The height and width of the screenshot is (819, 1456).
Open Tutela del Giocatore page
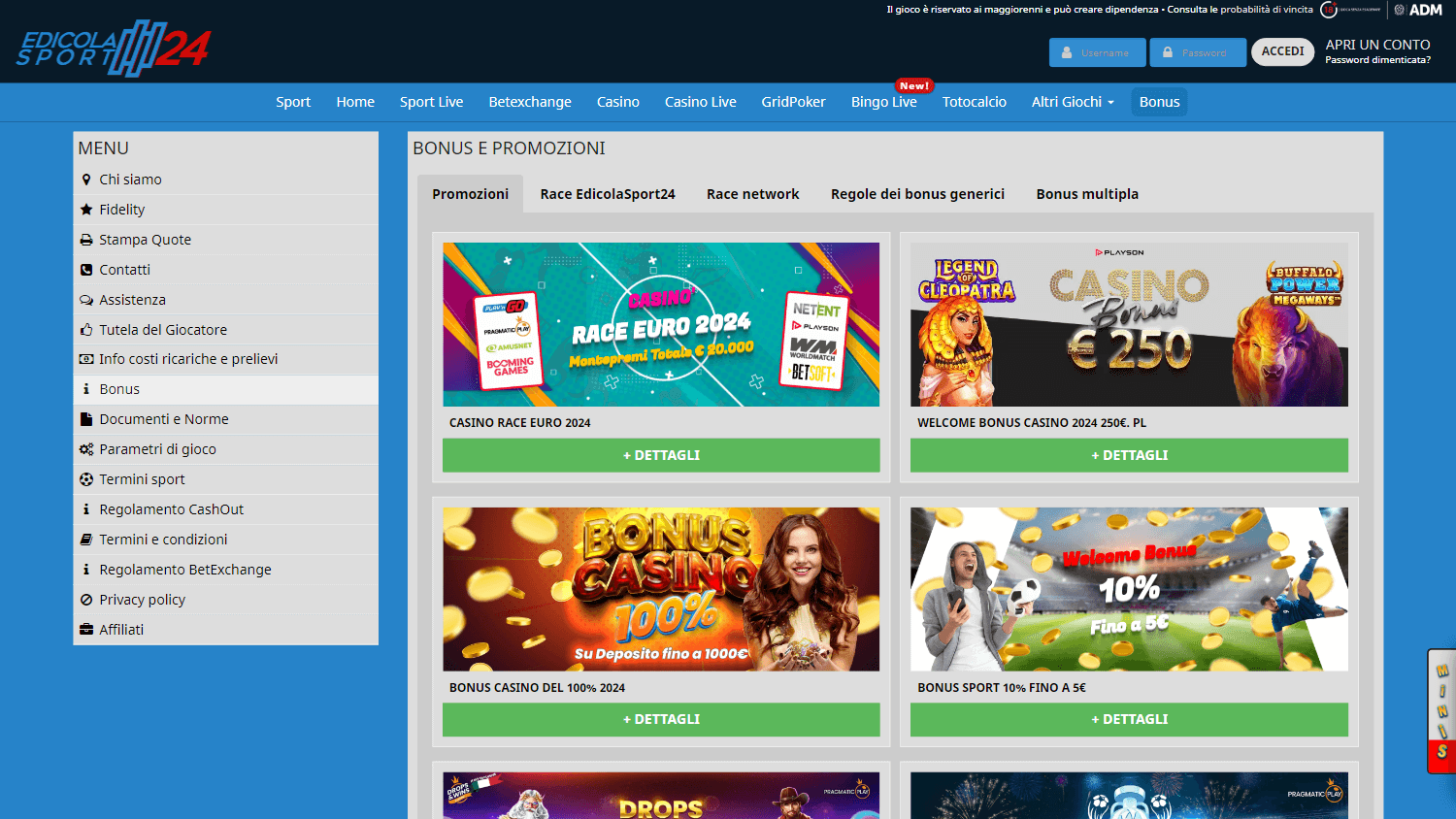click(225, 330)
